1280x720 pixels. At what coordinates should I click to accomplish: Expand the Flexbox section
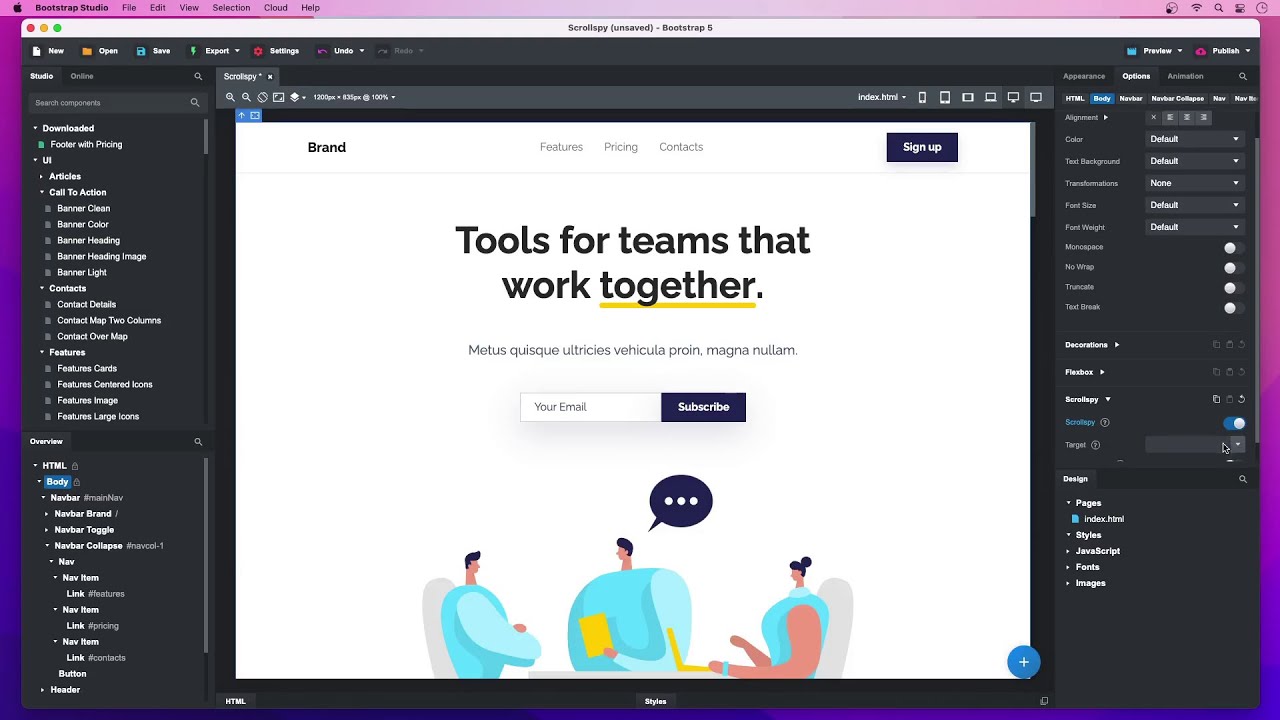pyautogui.click(x=1083, y=371)
